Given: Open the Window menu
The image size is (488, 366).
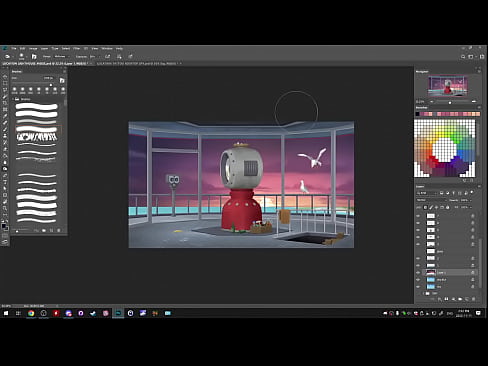Looking at the screenshot, I should point(107,49).
